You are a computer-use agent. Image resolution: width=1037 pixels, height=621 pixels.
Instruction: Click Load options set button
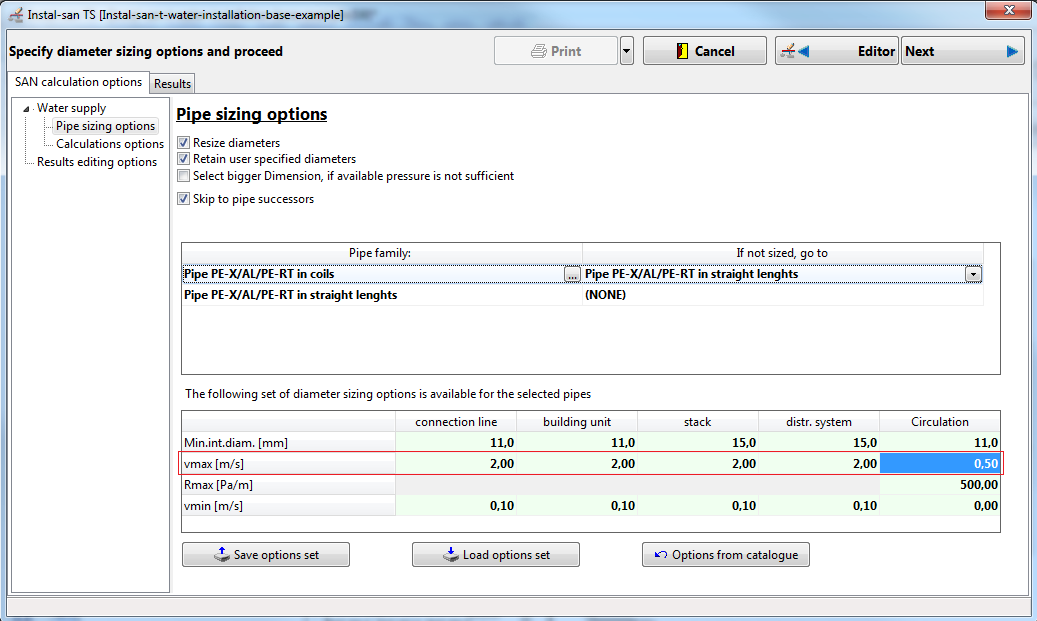pyautogui.click(x=496, y=555)
